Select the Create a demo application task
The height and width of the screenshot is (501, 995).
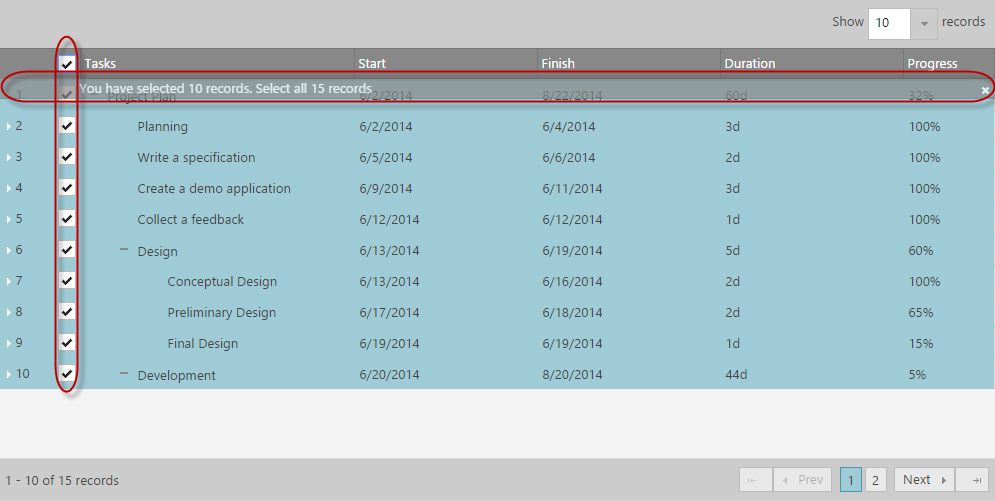pyautogui.click(x=214, y=189)
